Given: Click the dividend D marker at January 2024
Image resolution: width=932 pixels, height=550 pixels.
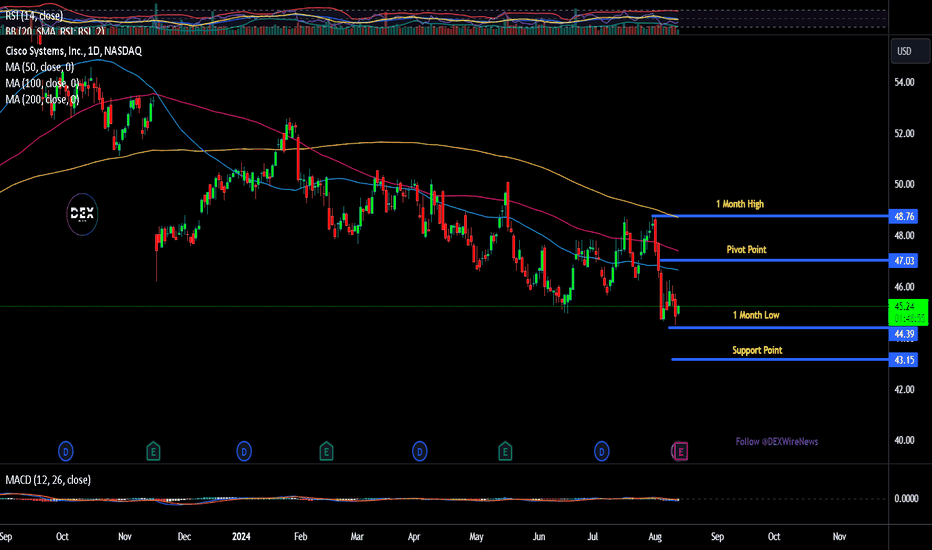Looking at the screenshot, I should click(x=244, y=452).
